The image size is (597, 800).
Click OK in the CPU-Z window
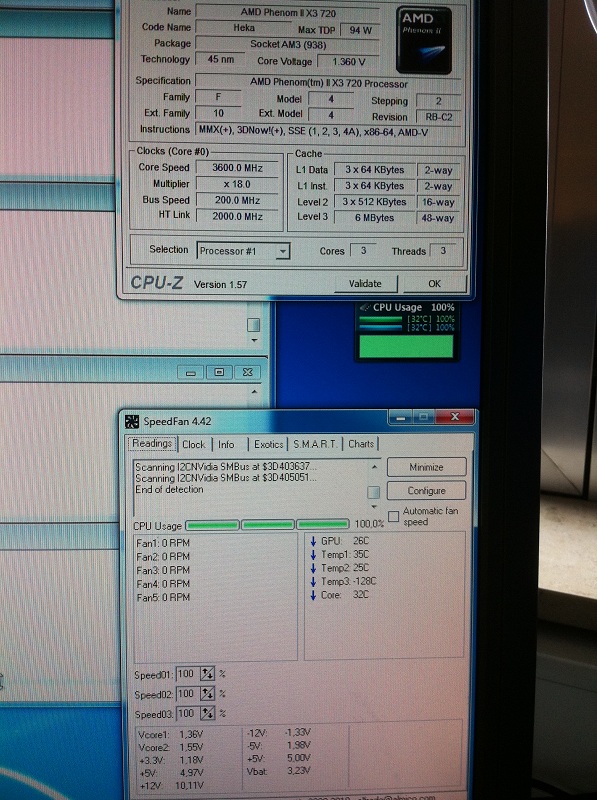(x=435, y=284)
